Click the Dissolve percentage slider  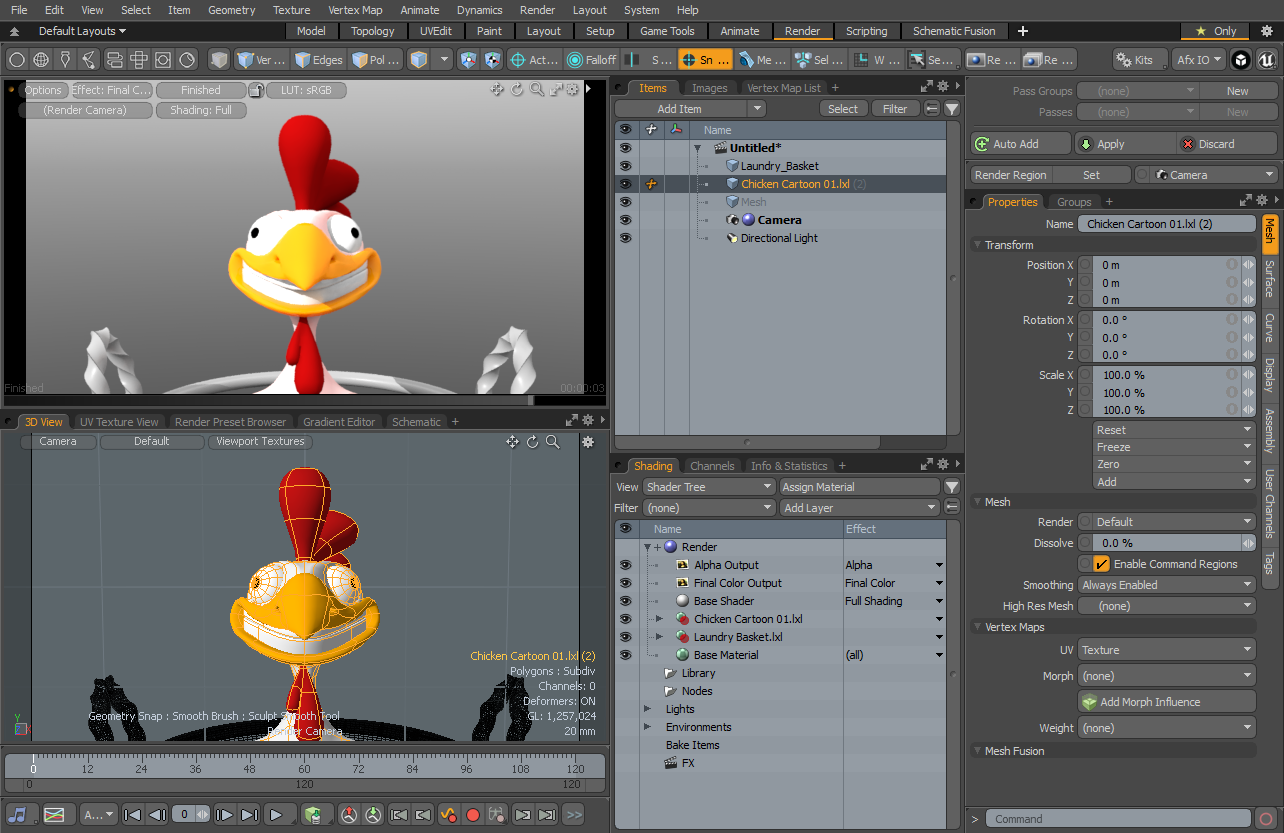[1166, 543]
